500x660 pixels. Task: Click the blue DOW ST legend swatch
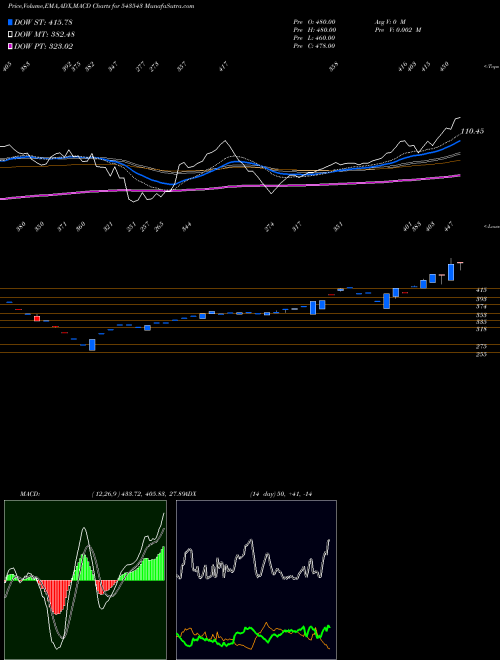[x=10, y=22]
